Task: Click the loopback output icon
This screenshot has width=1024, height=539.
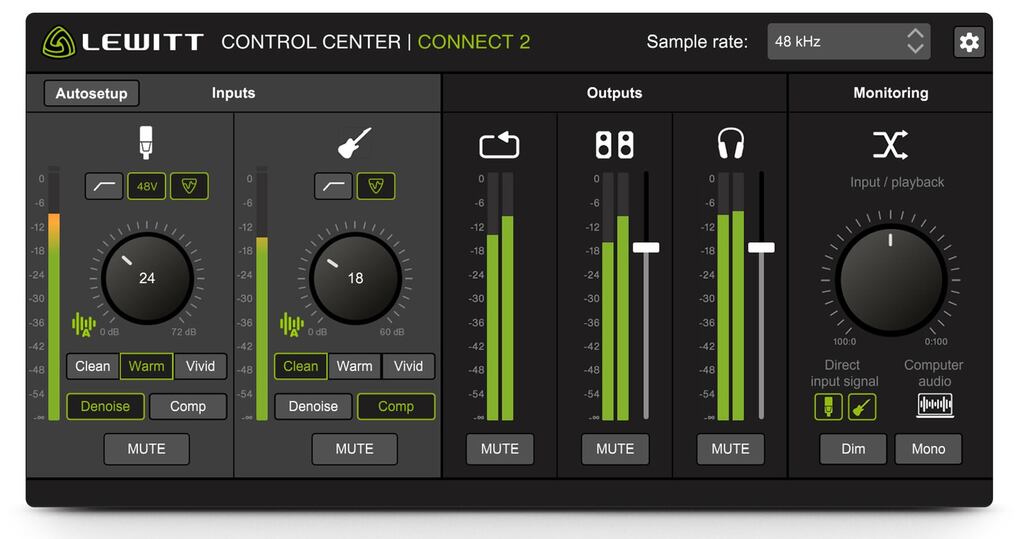Action: (499, 144)
